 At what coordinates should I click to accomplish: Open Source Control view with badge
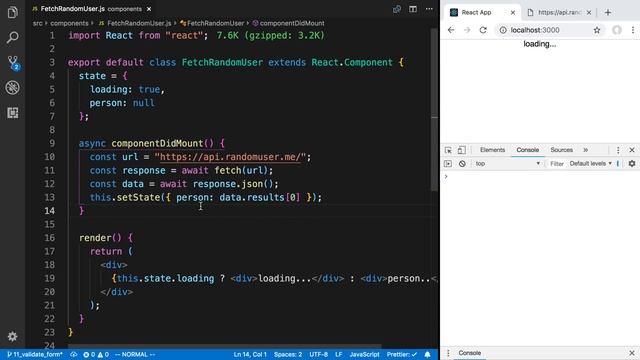coord(13,63)
